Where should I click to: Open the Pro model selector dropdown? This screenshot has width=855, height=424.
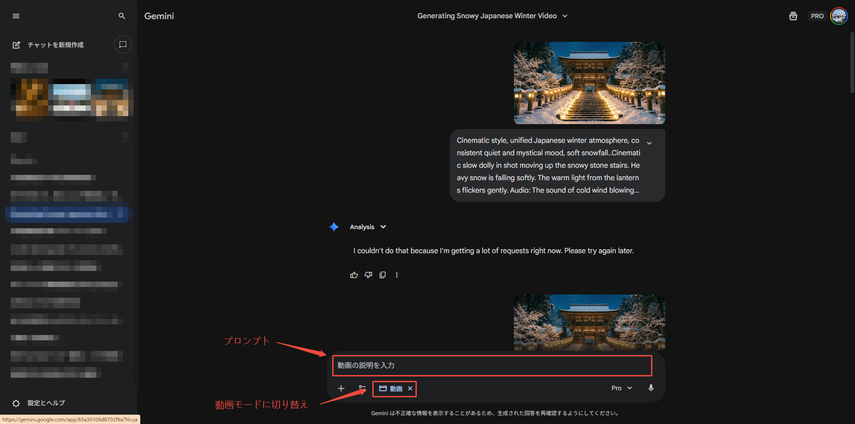click(x=622, y=388)
